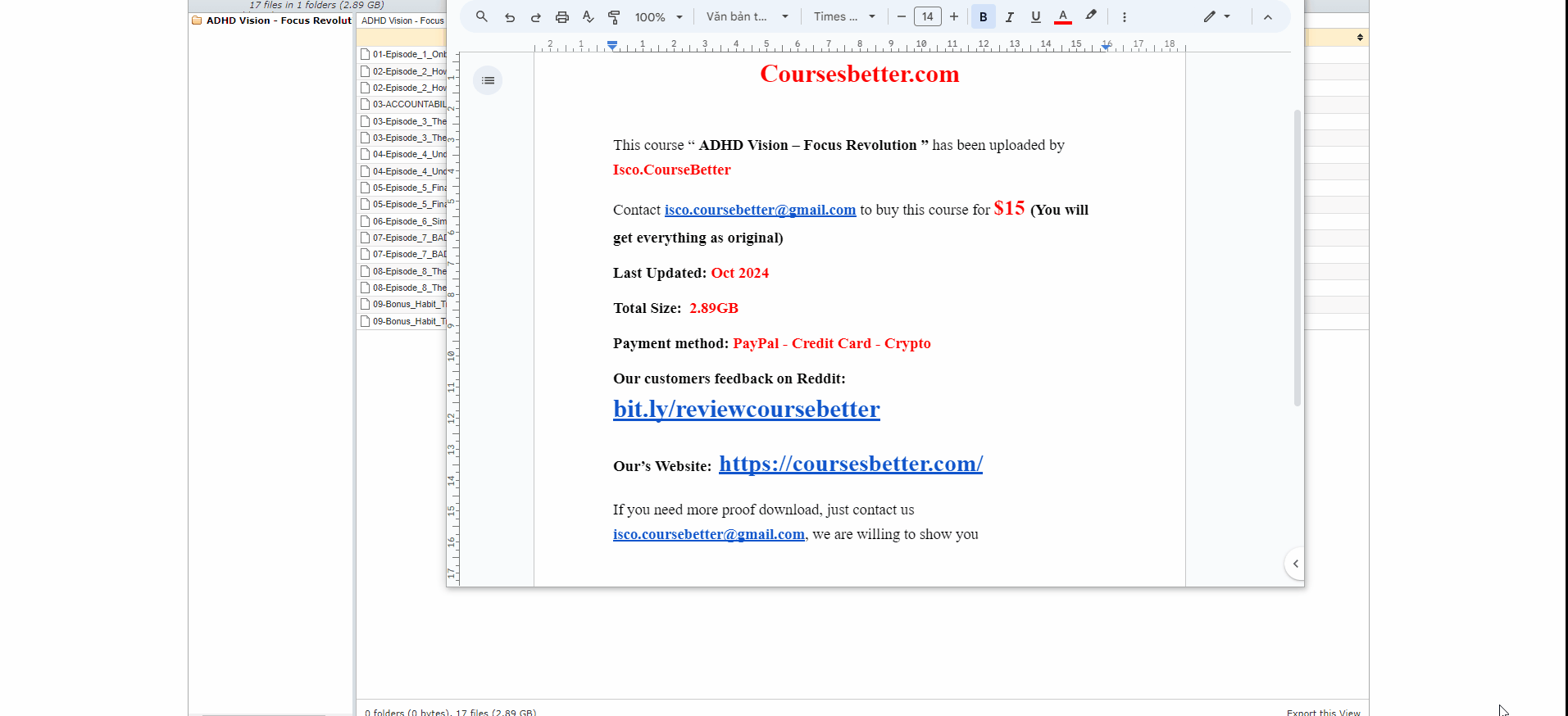Print the document with printer icon
The image size is (1568, 716).
pyautogui.click(x=561, y=17)
